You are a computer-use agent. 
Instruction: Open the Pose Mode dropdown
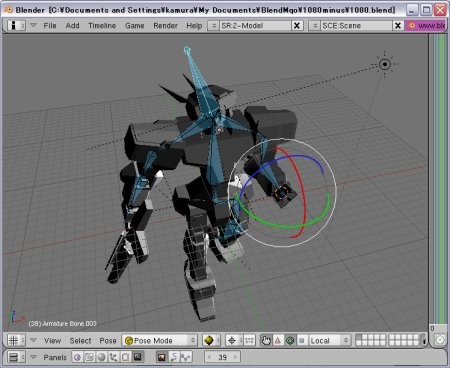click(x=159, y=340)
